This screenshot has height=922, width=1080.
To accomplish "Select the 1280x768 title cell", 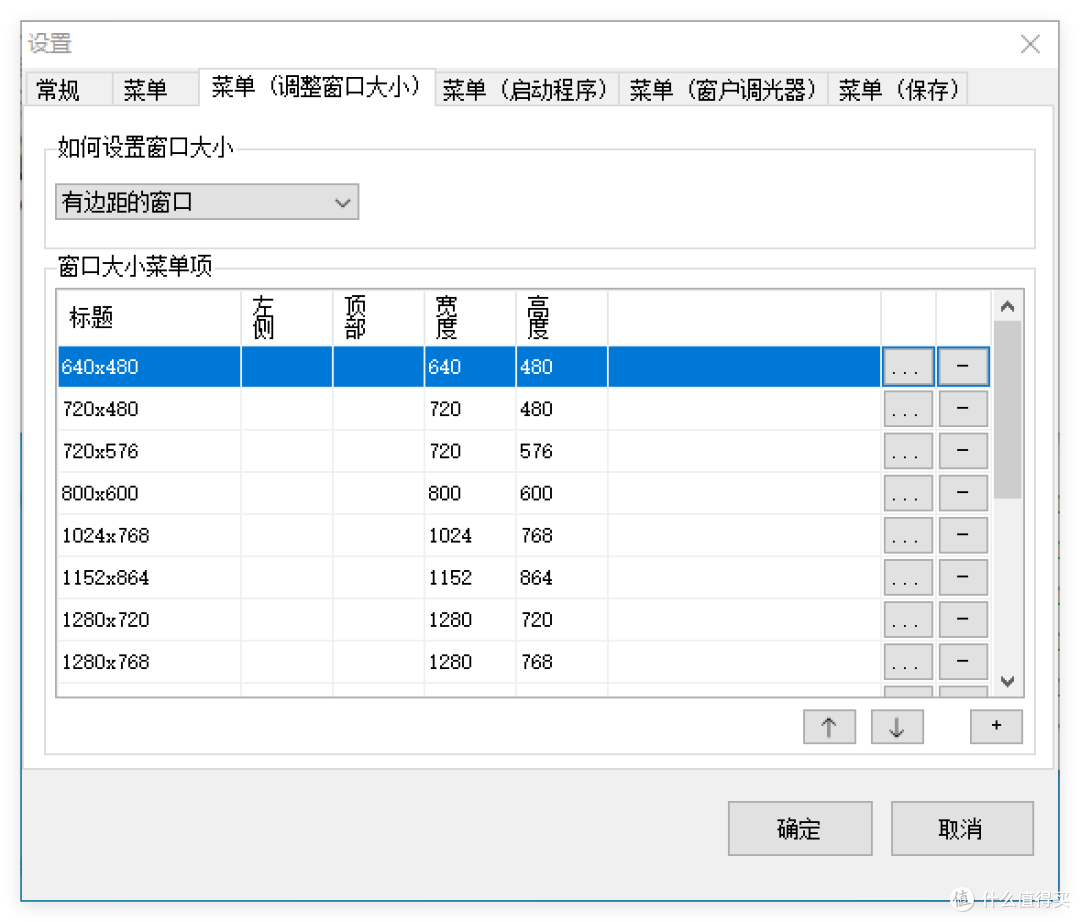I will point(149,662).
